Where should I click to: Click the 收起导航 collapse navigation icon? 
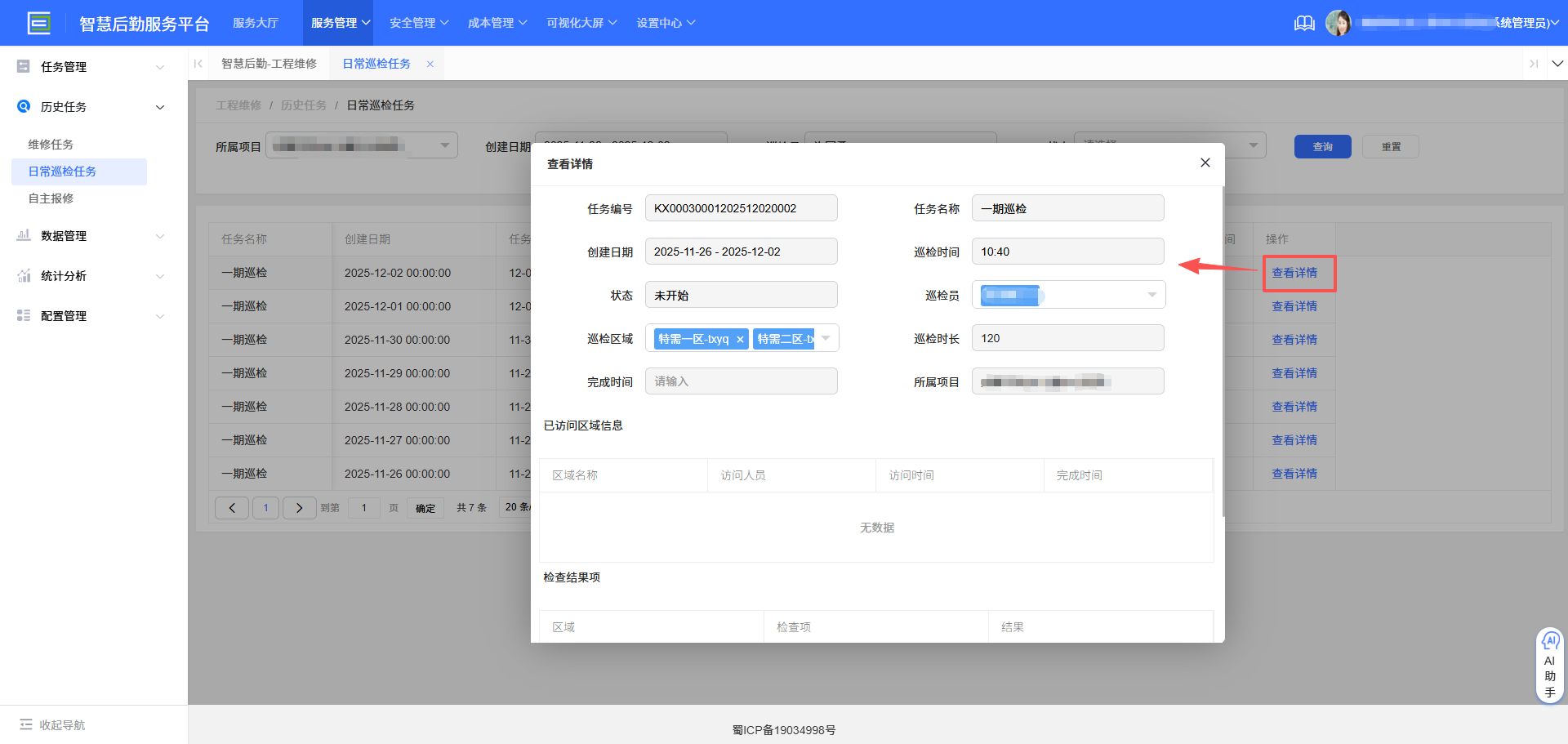27,724
